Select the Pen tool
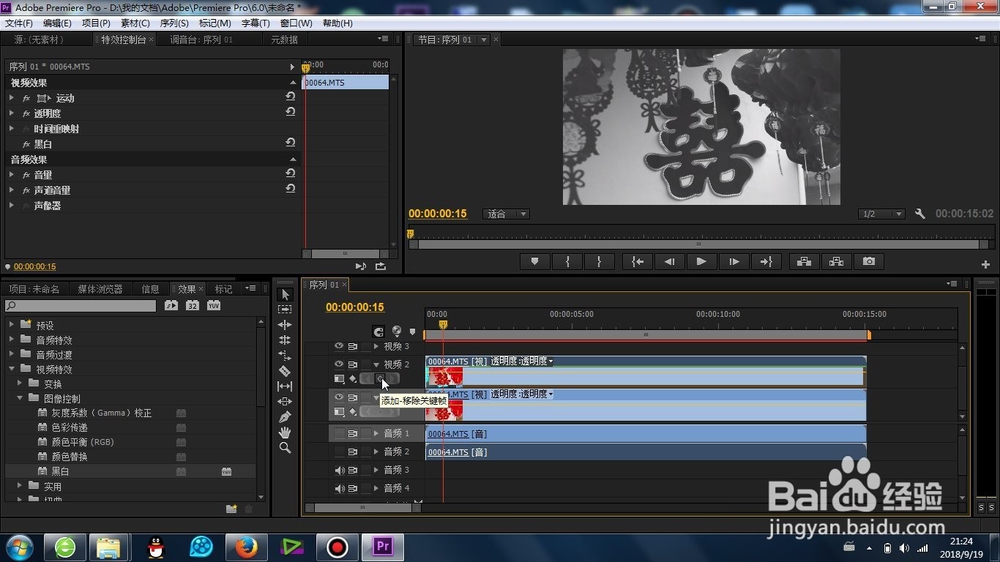 point(285,417)
